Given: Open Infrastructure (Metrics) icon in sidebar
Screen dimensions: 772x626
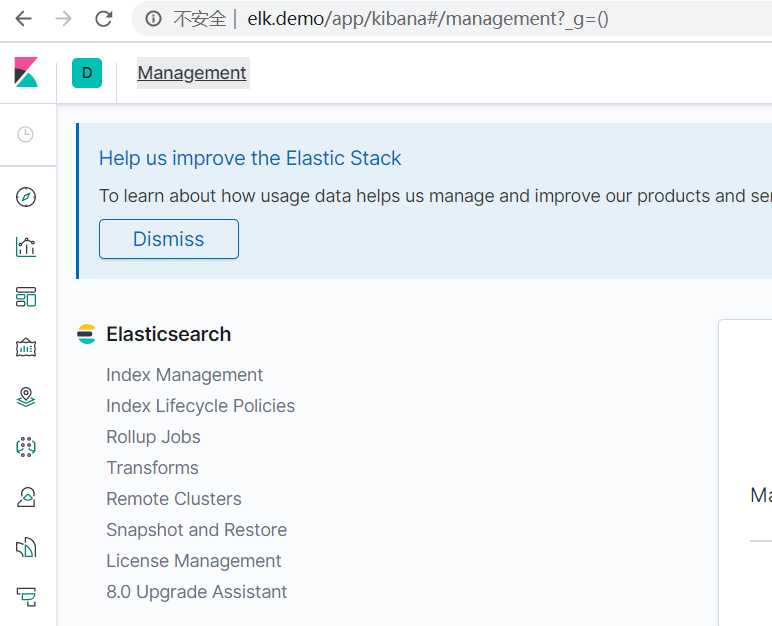Looking at the screenshot, I should 26,497.
